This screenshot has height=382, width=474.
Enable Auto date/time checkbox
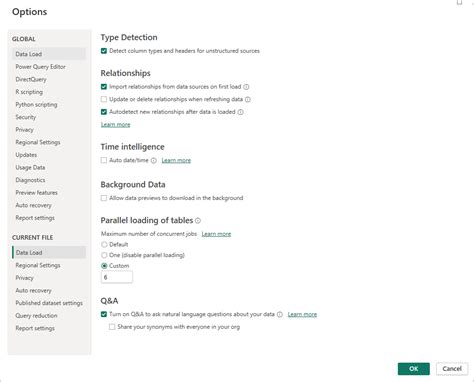click(104, 160)
